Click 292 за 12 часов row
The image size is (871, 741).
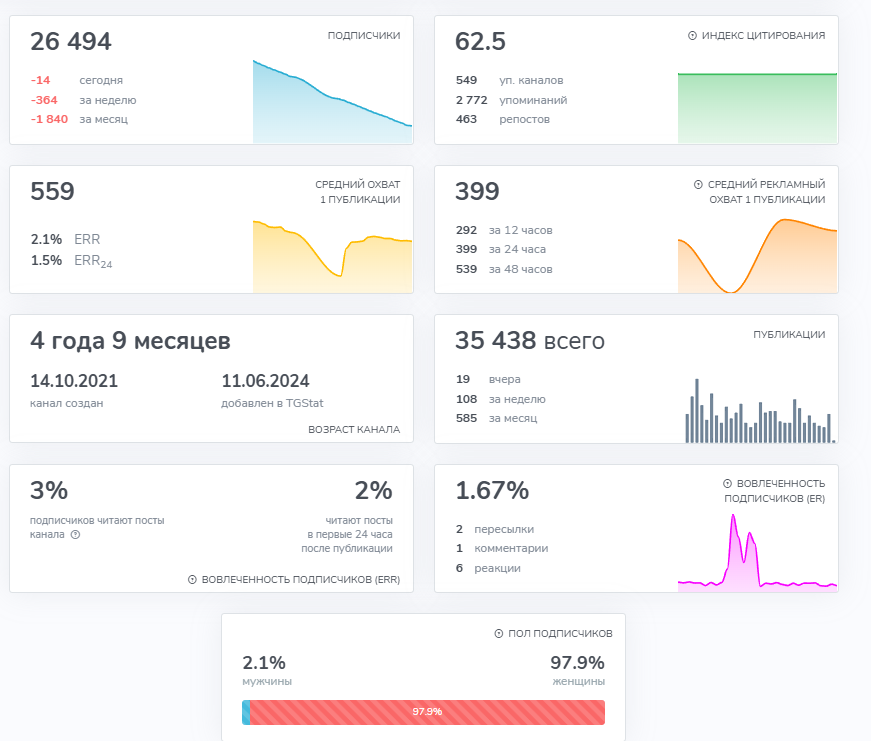504,230
